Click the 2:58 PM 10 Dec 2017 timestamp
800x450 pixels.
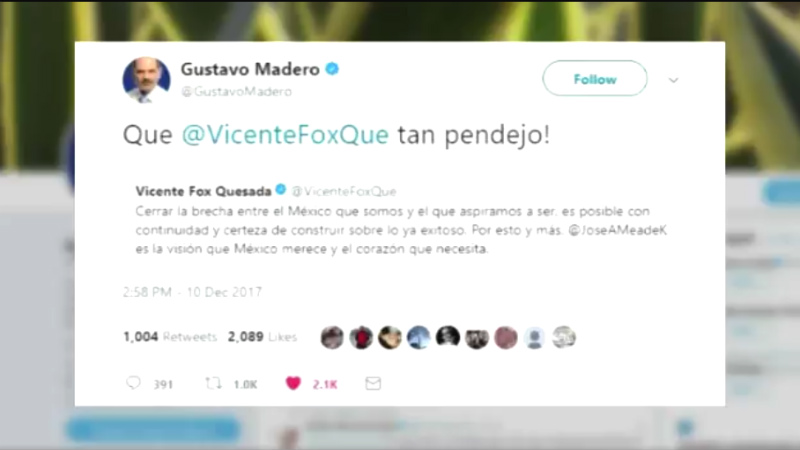point(192,292)
